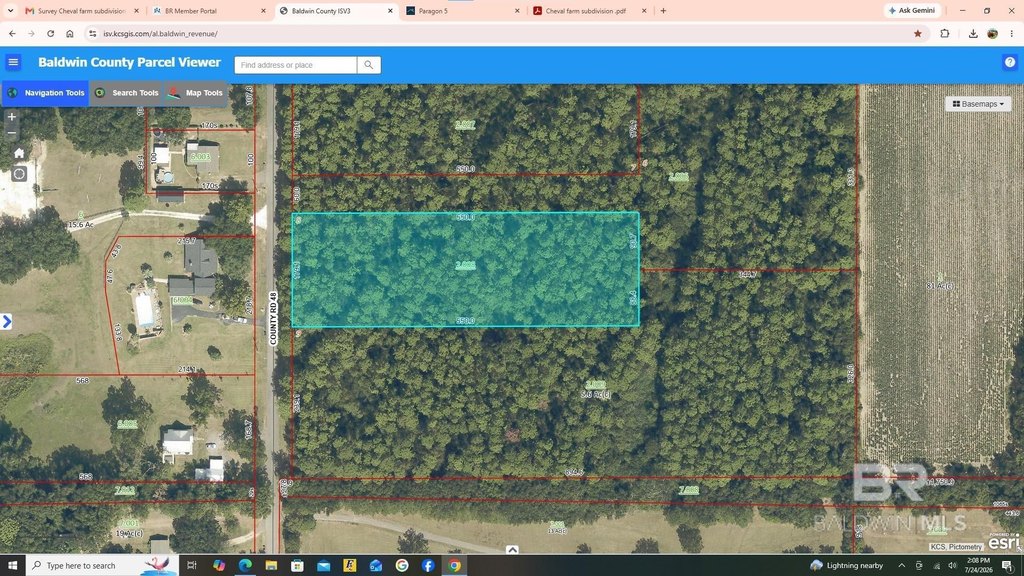
Task: Open the help question mark icon
Action: point(1010,63)
